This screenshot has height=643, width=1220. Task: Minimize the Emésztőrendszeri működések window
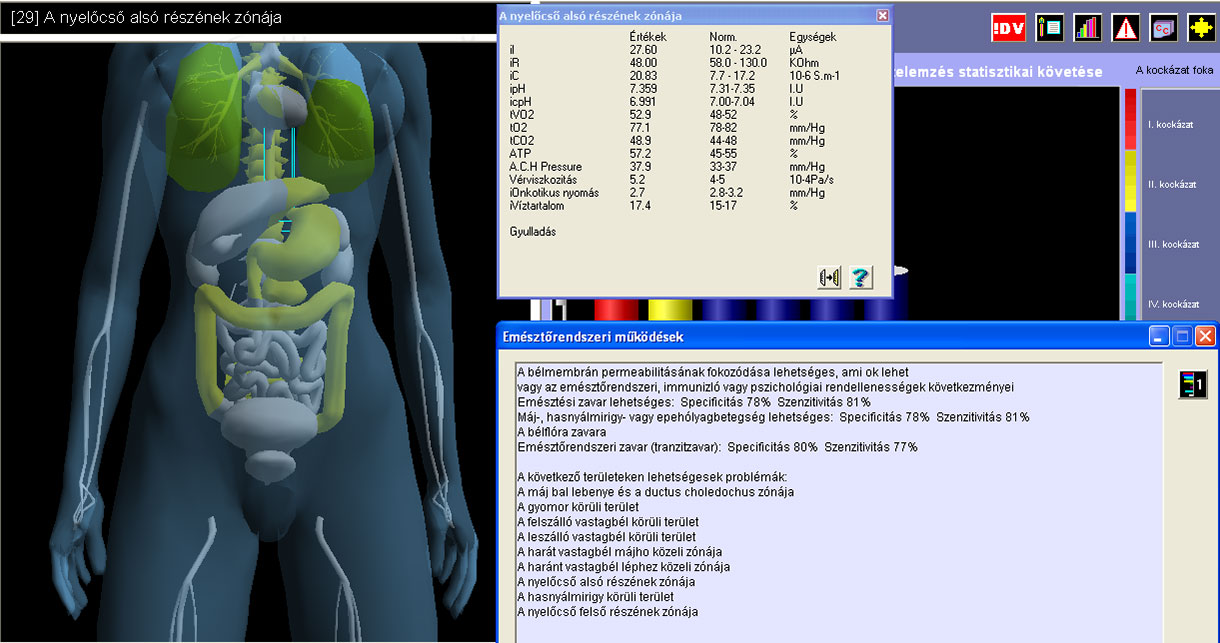click(1159, 336)
